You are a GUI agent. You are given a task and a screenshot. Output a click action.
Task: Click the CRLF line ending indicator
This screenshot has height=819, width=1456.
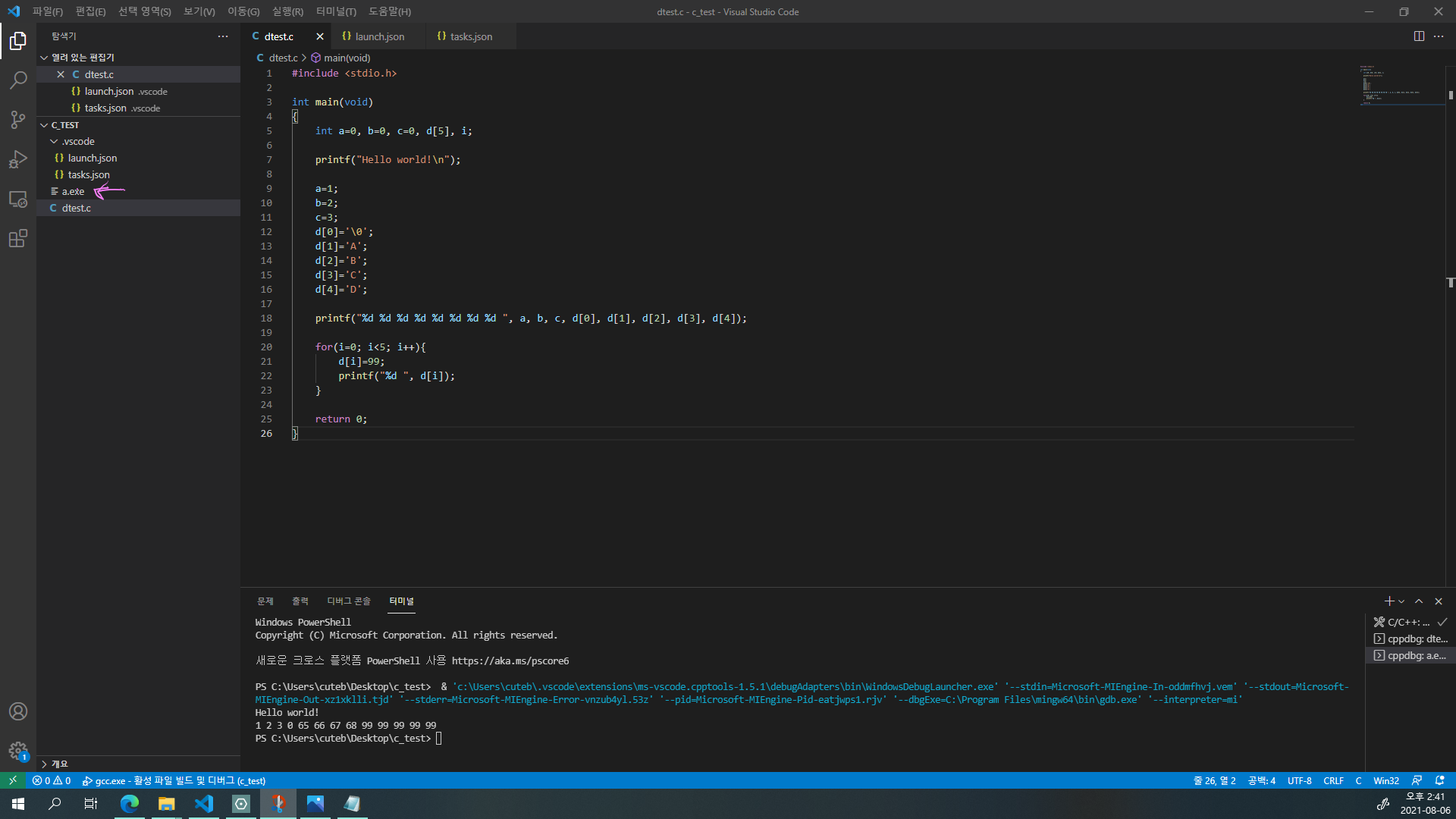tap(1333, 780)
